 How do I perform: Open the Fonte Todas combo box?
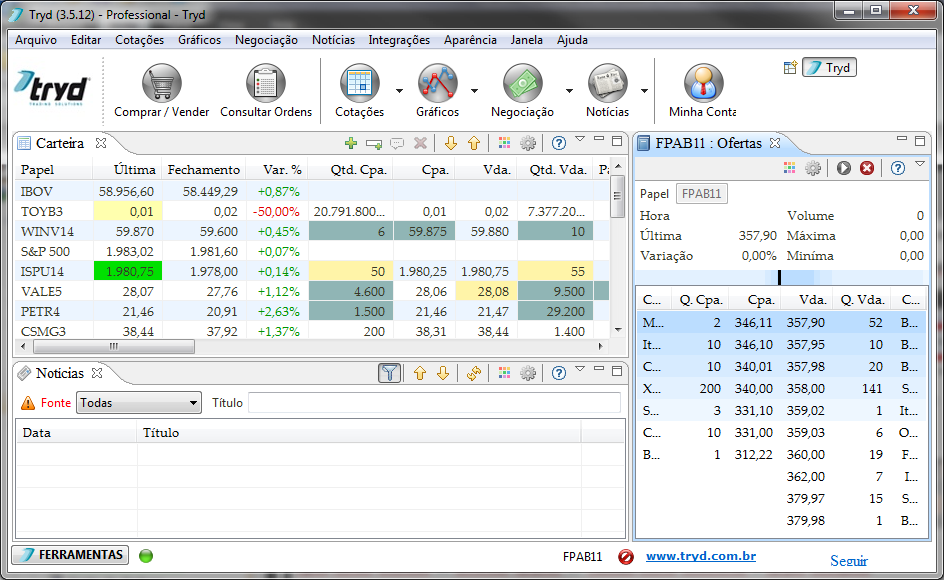[138, 402]
